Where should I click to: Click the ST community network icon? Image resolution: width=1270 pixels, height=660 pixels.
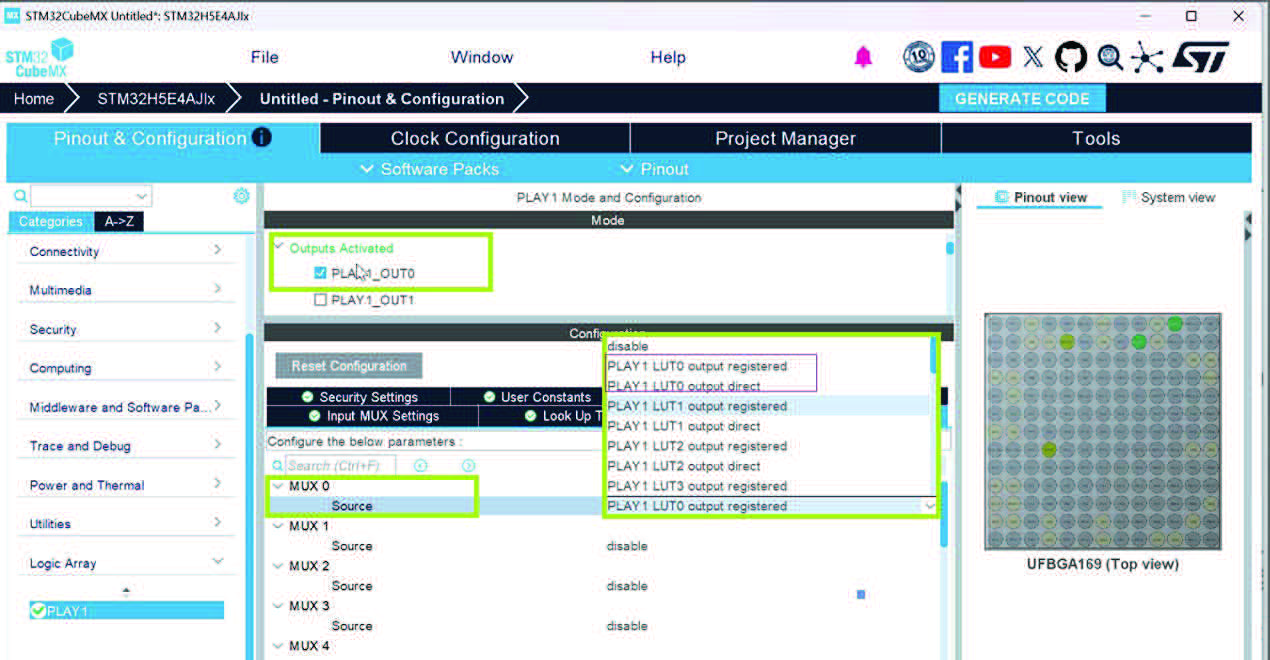[x=1147, y=57]
